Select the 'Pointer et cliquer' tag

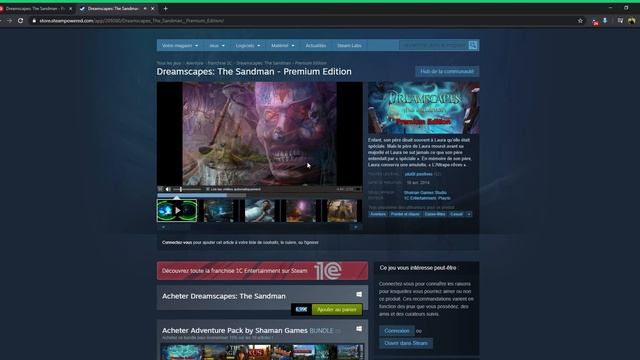(405, 214)
